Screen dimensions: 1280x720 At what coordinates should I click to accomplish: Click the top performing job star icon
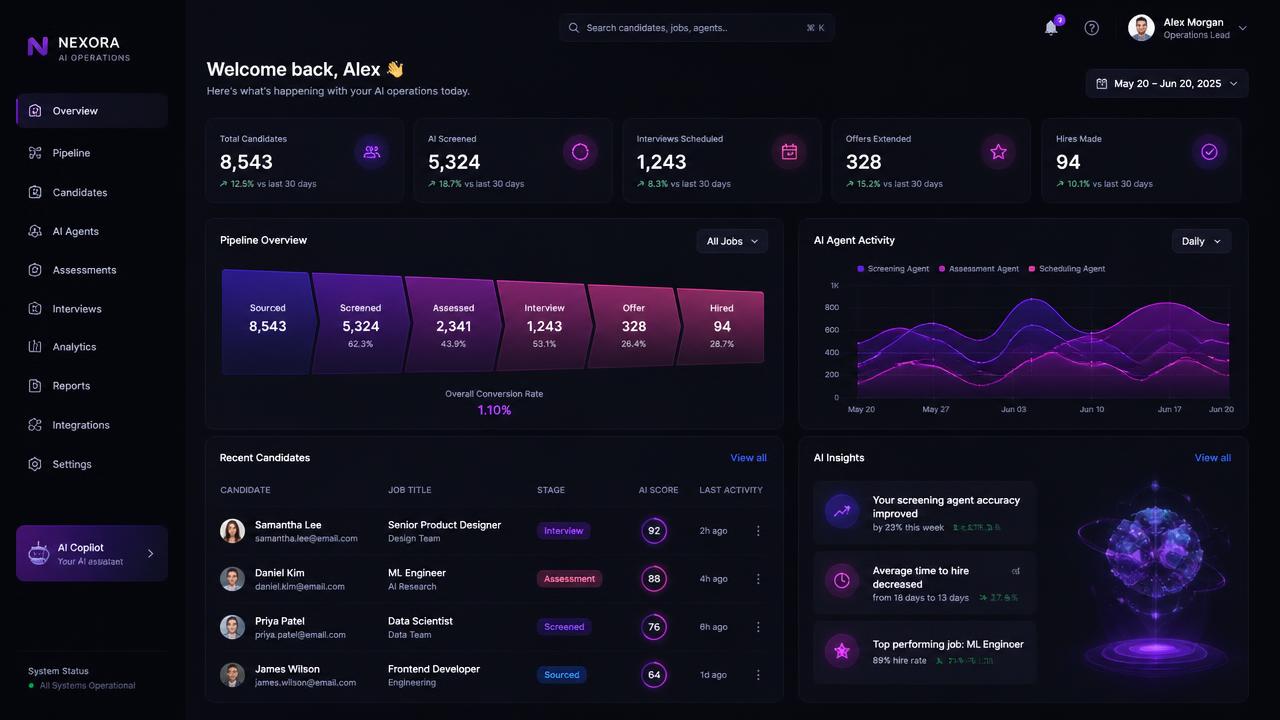point(842,651)
